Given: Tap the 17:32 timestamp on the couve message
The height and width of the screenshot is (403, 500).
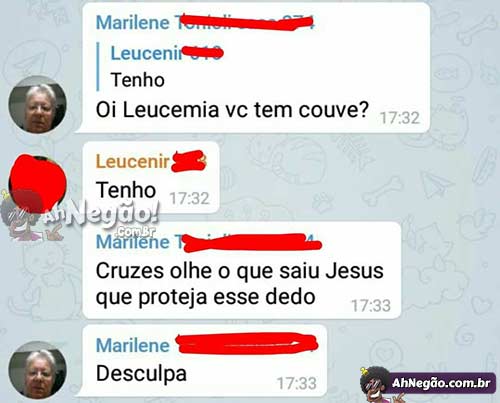Looking at the screenshot, I should tap(400, 118).
